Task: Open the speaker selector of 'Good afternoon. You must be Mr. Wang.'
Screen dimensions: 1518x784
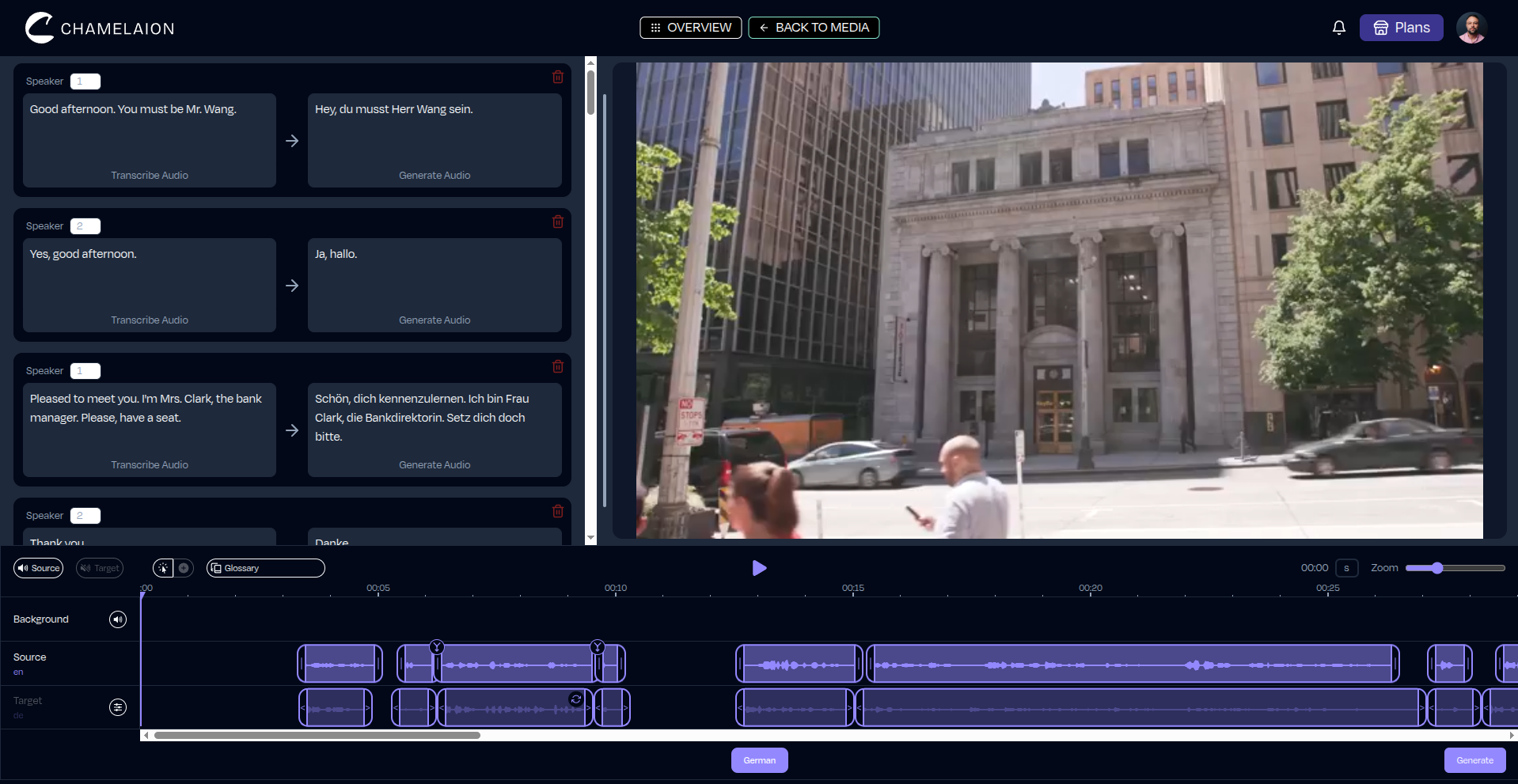Action: point(85,81)
